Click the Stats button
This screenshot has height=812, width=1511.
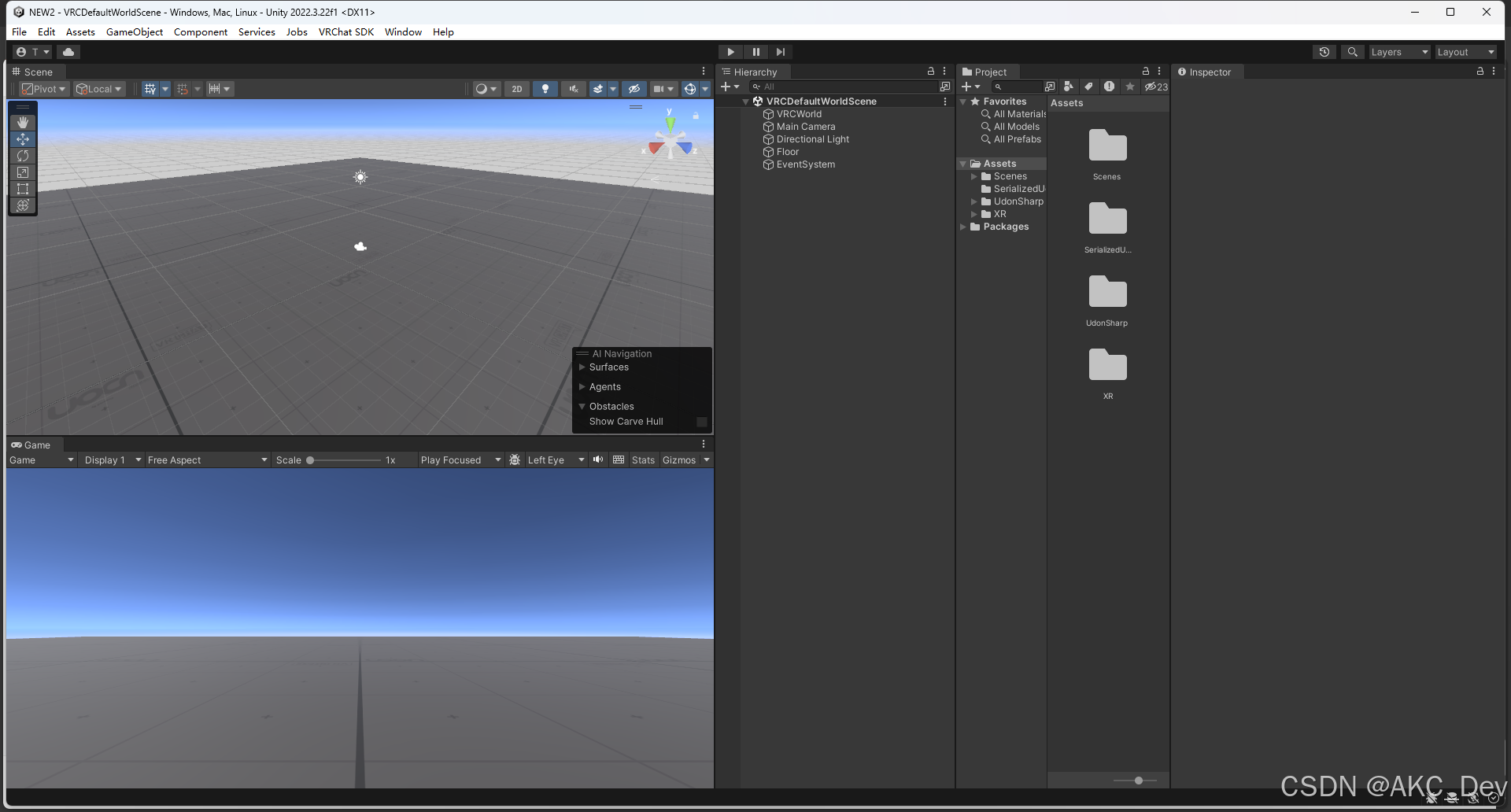[643, 460]
